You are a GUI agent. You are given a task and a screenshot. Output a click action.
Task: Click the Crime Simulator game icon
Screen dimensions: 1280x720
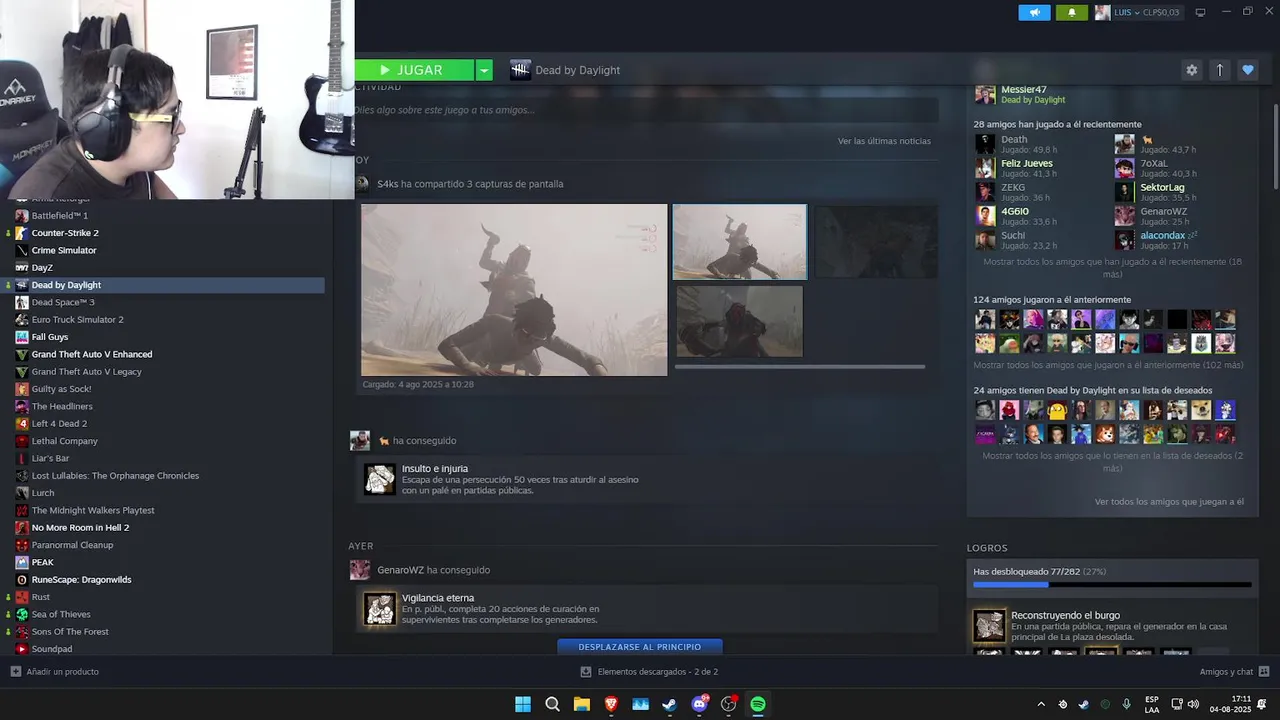coord(22,250)
